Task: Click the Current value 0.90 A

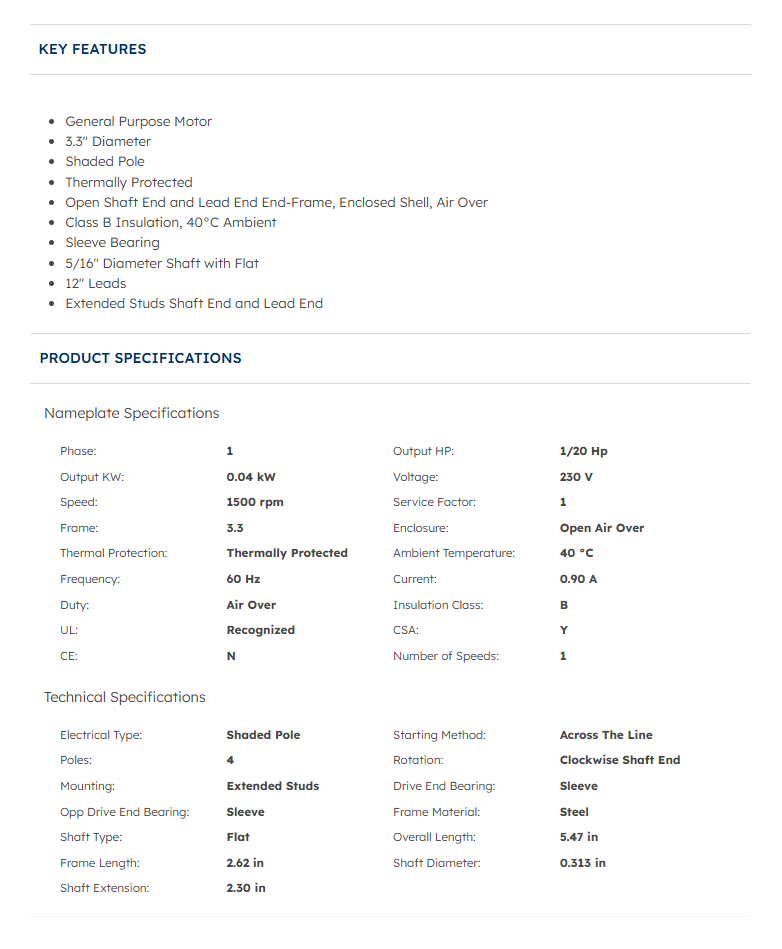Action: tap(578, 579)
